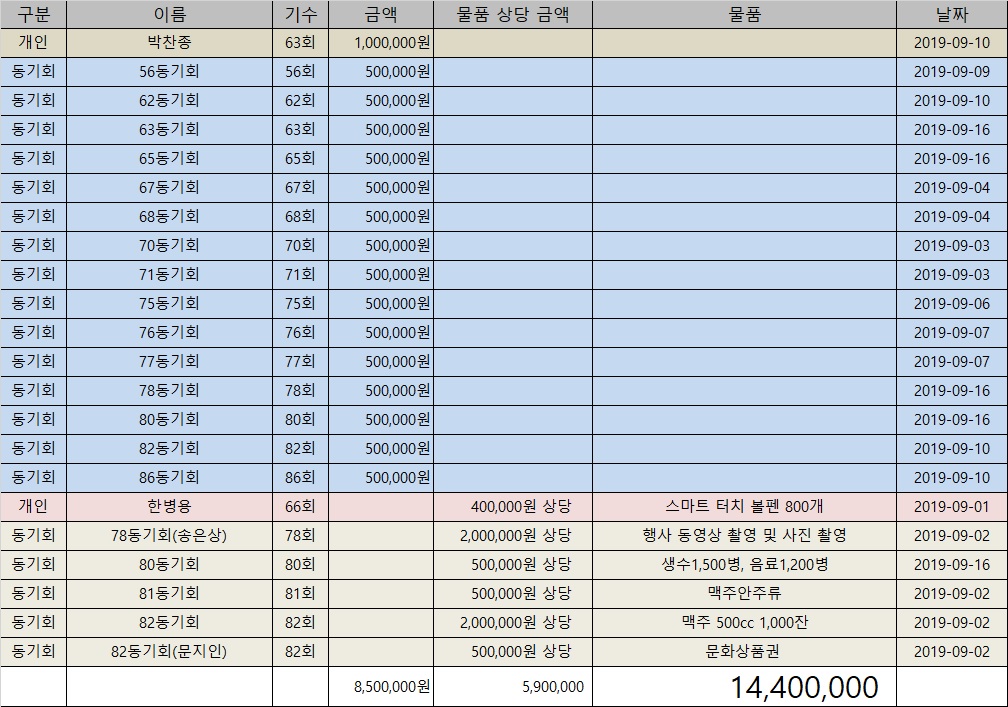Select the 날짜 column header
This screenshot has width=1008, height=707.
click(951, 14)
